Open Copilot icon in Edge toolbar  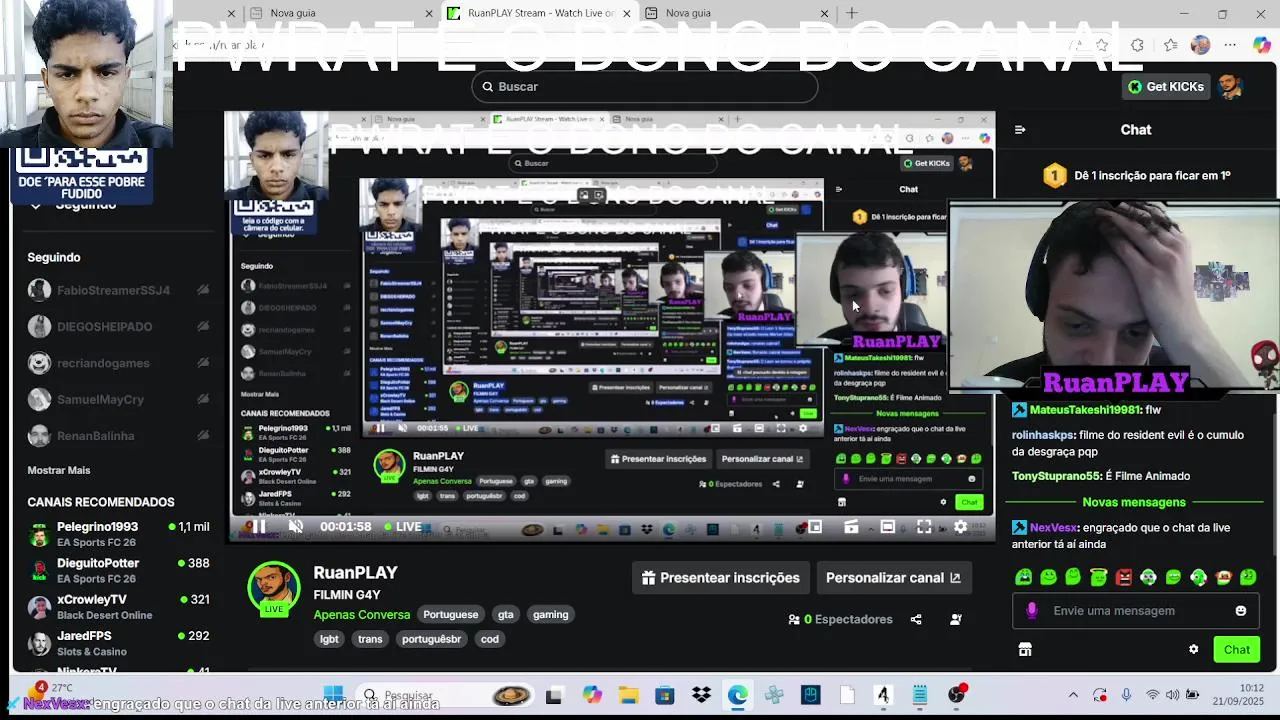[1261, 45]
